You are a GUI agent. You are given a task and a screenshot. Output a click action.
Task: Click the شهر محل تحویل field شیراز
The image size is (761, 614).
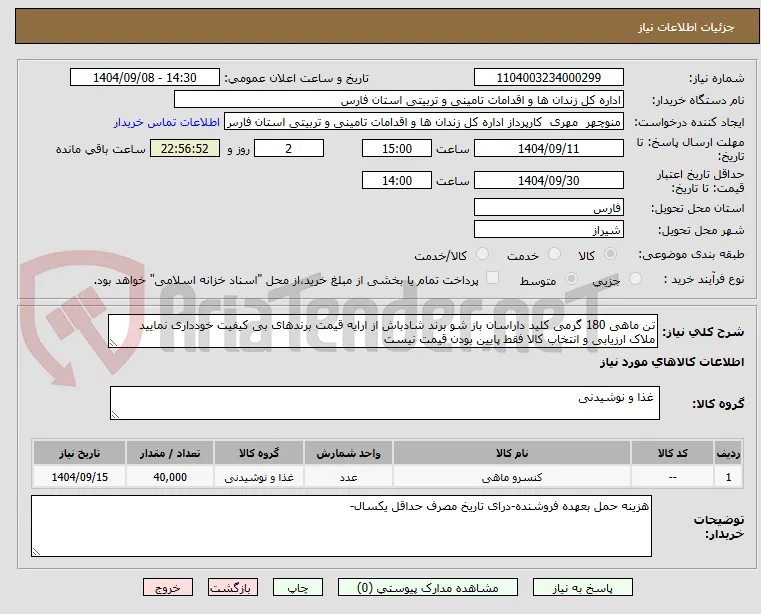click(548, 229)
